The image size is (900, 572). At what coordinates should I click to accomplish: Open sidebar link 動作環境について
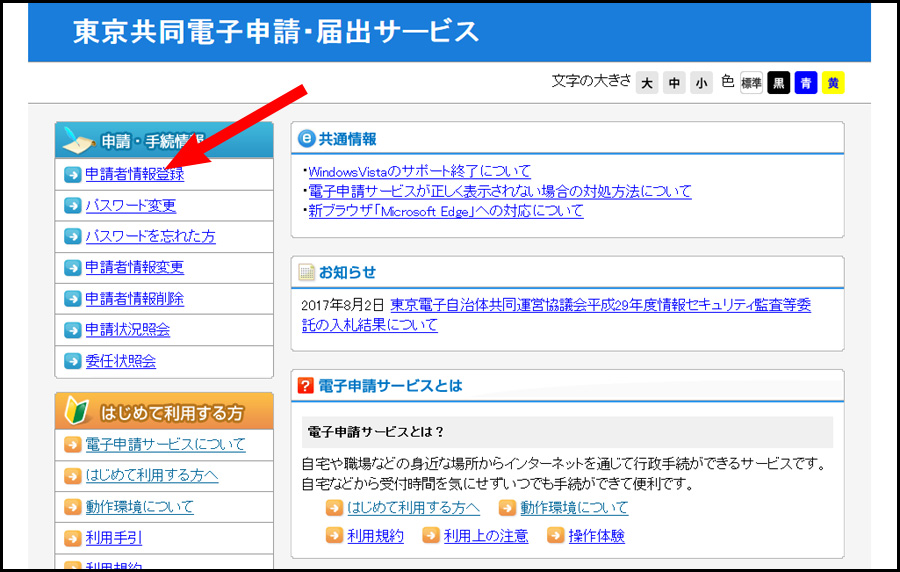(139, 507)
